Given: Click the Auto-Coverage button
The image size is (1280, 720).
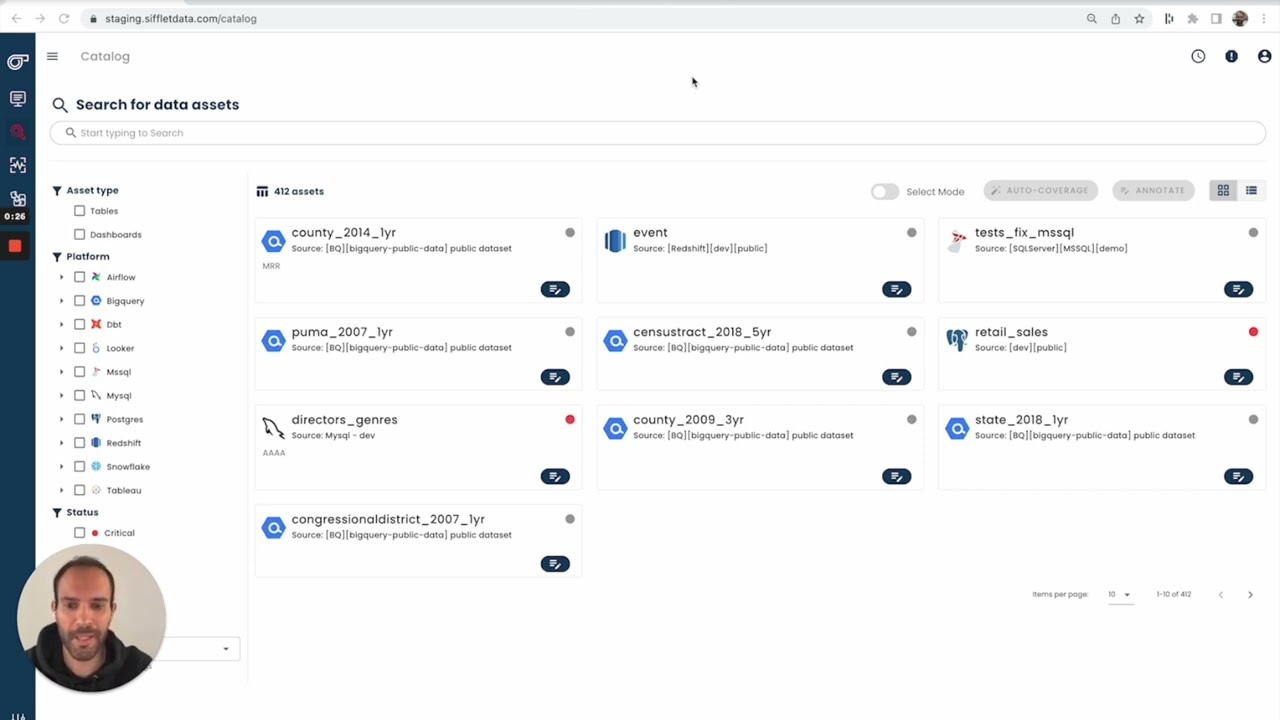Looking at the screenshot, I should click(x=1040, y=191).
